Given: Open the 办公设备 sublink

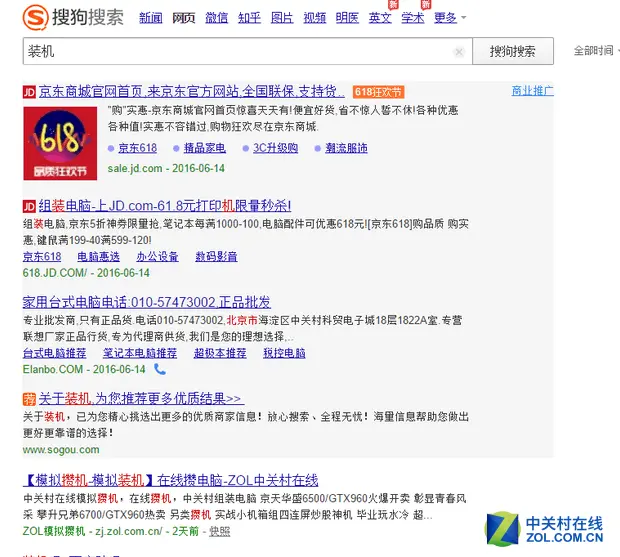Looking at the screenshot, I should coord(157,257).
